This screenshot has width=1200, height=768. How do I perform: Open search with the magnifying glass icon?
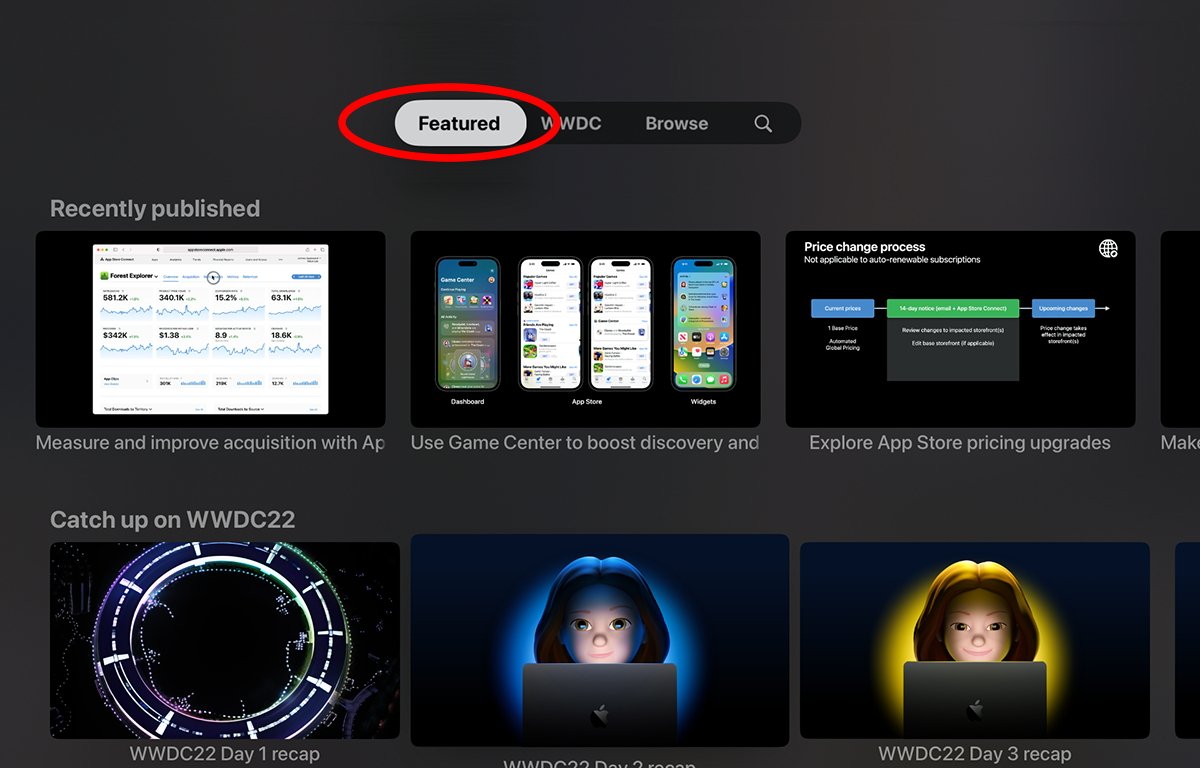tap(763, 124)
